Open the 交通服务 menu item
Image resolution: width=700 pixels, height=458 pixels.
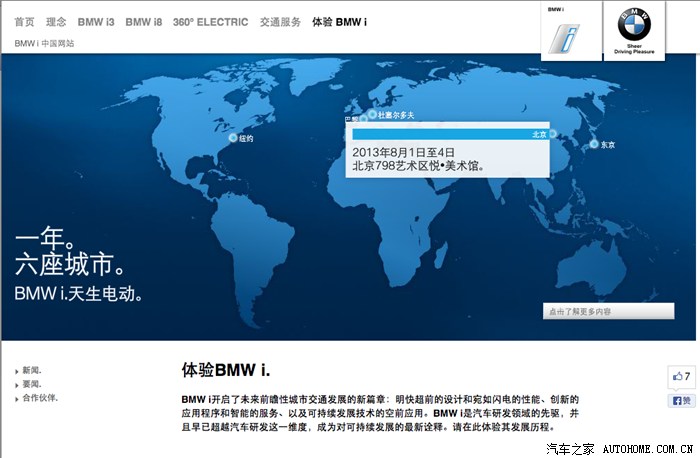280,21
